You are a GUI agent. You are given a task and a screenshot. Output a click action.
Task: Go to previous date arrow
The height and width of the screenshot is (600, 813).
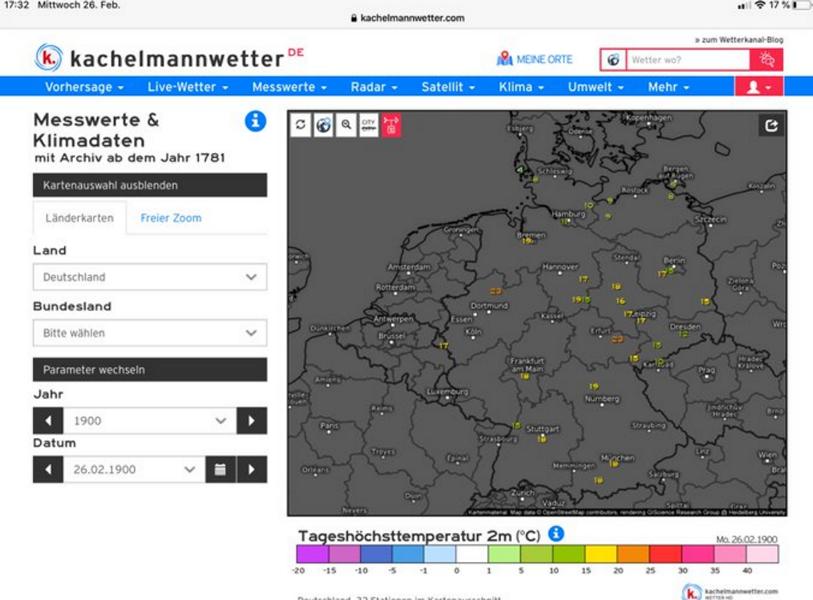(48, 469)
